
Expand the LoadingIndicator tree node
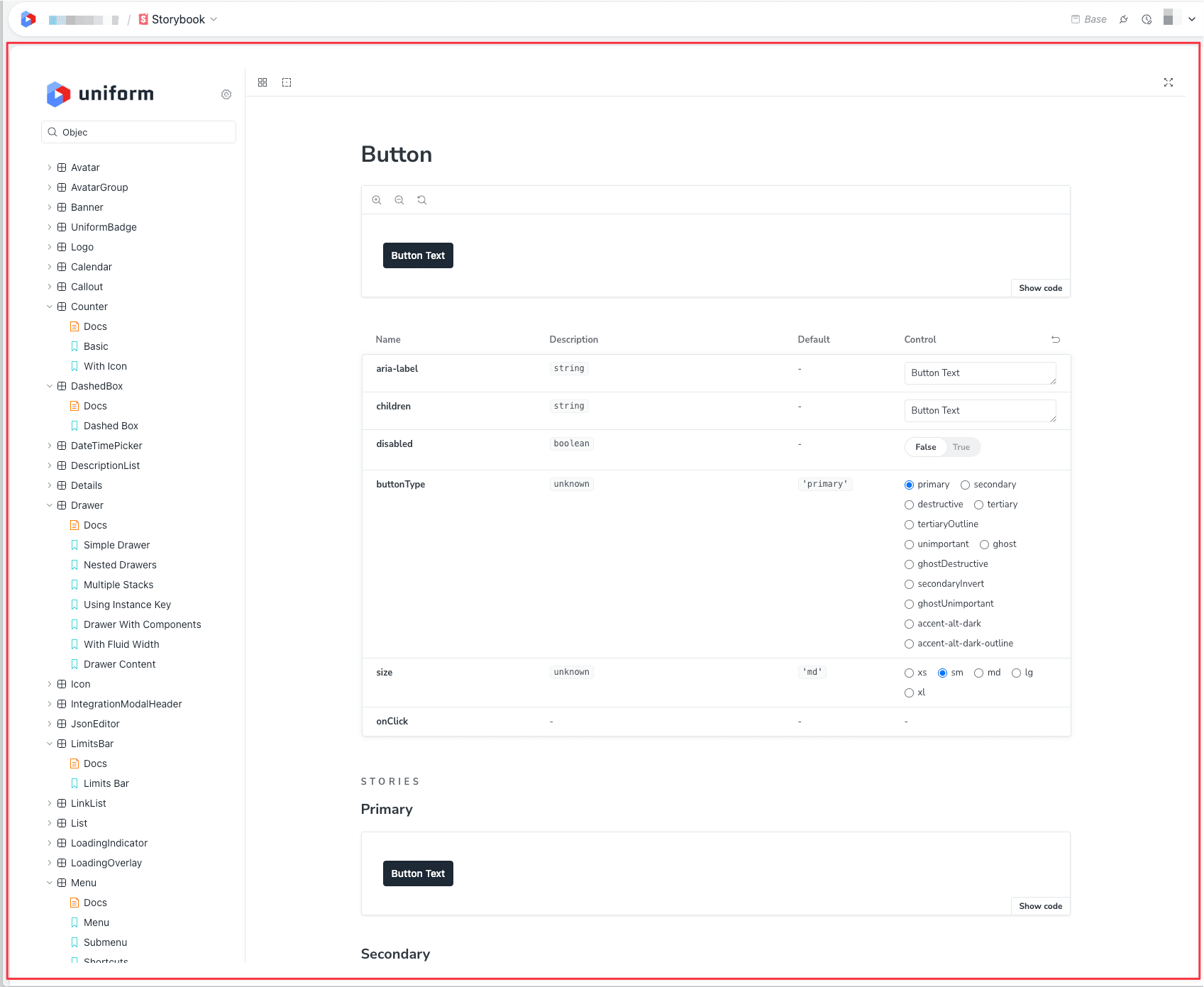[50, 843]
